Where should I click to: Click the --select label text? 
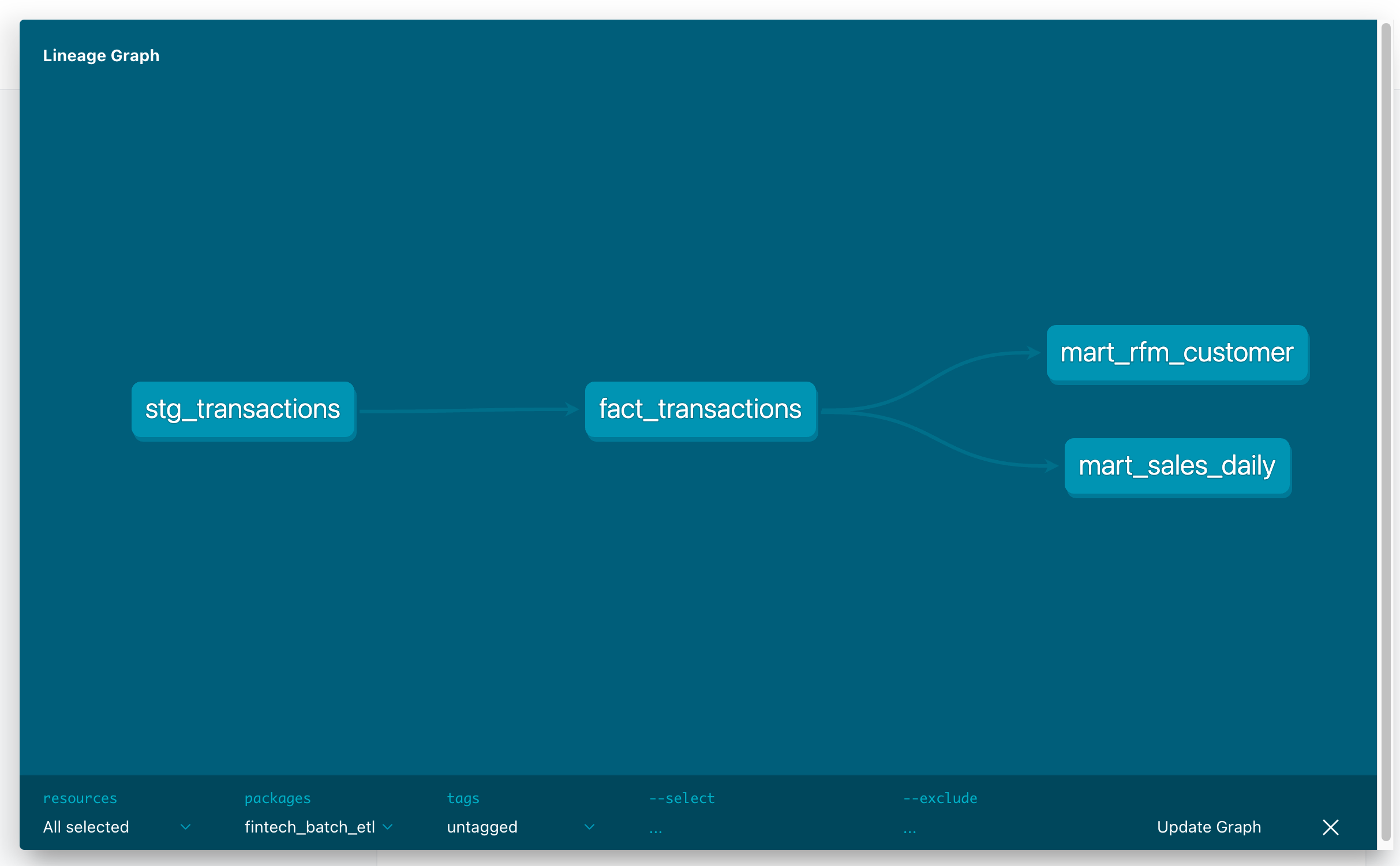(x=682, y=798)
